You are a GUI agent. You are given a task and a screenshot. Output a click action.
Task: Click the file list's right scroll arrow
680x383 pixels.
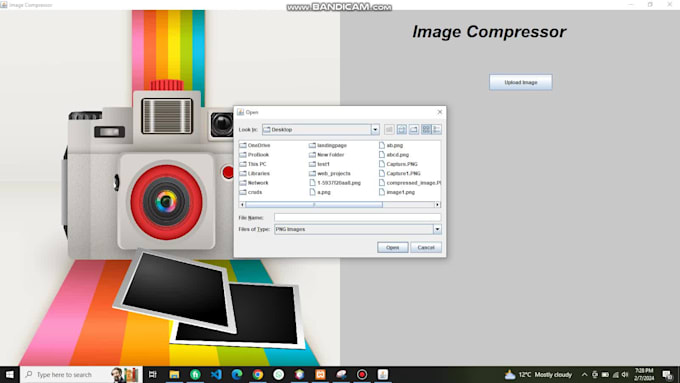click(438, 204)
